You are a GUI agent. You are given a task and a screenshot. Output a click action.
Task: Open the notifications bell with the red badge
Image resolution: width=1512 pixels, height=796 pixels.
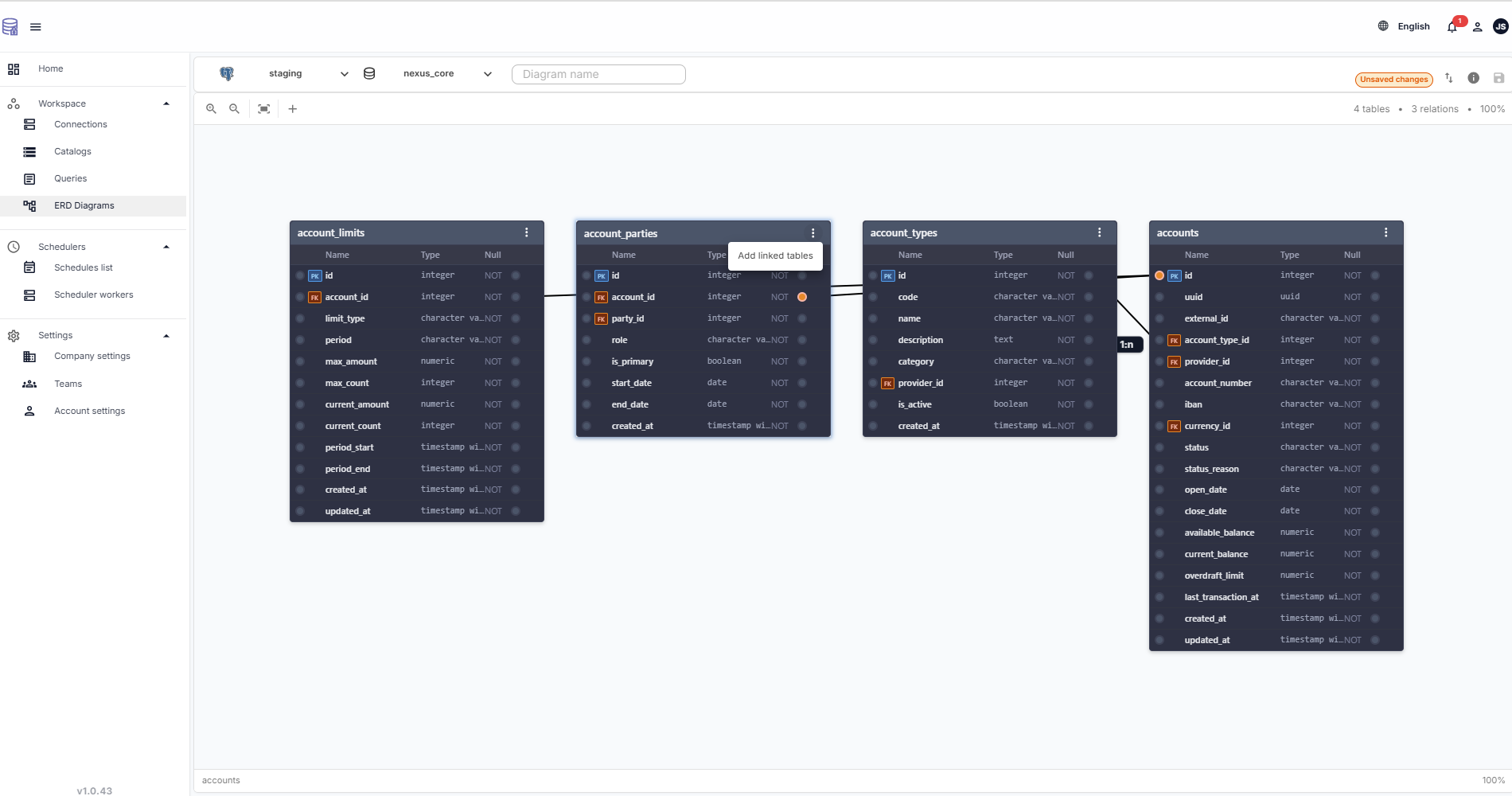click(1452, 26)
